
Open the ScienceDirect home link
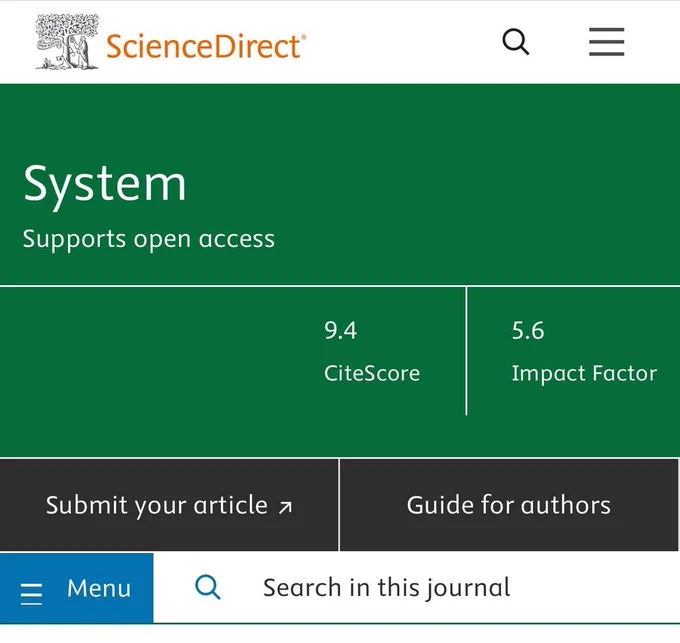[206, 46]
